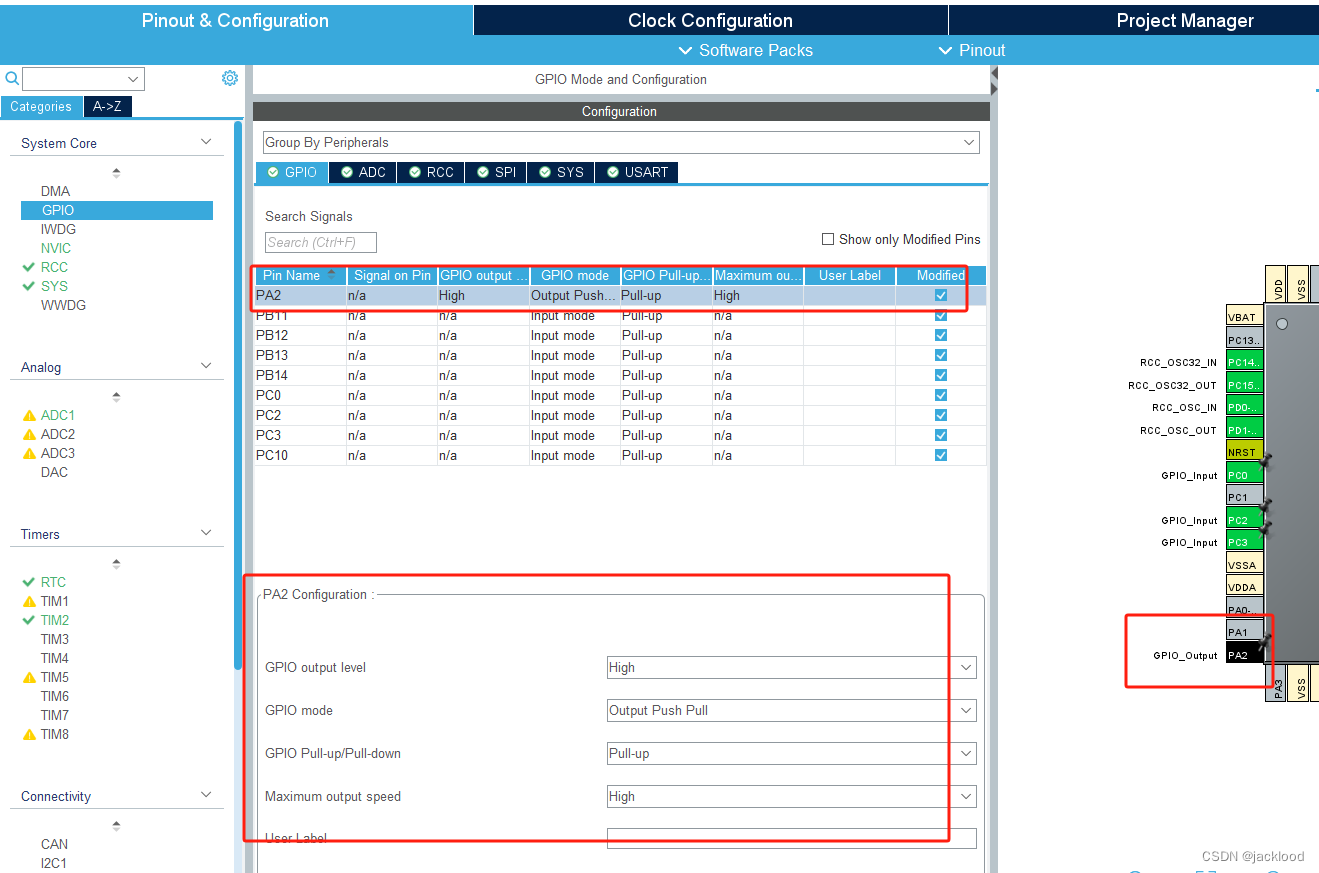Toggle Modified checkbox for PB14 row
Image resolution: width=1319 pixels, height=873 pixels.
coord(940,375)
